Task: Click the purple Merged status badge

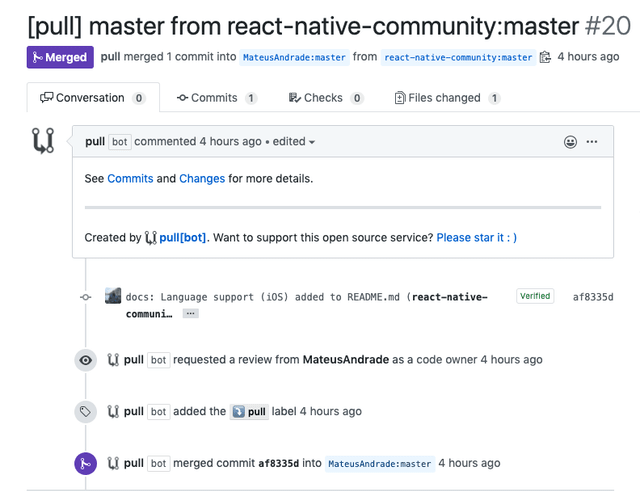Action: 60,57
